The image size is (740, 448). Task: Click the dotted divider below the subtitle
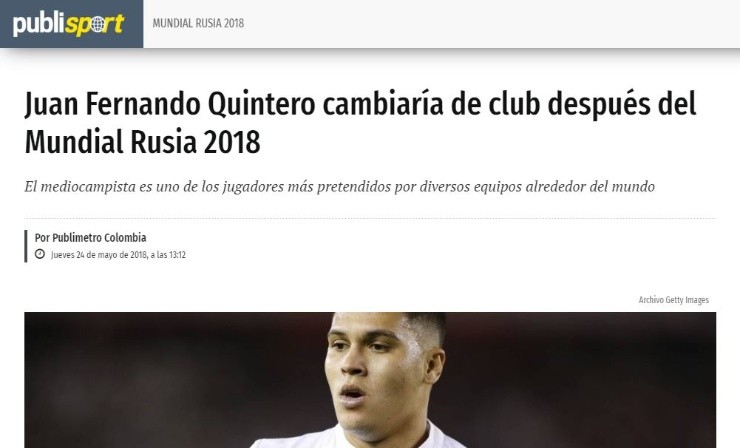[x=370, y=219]
